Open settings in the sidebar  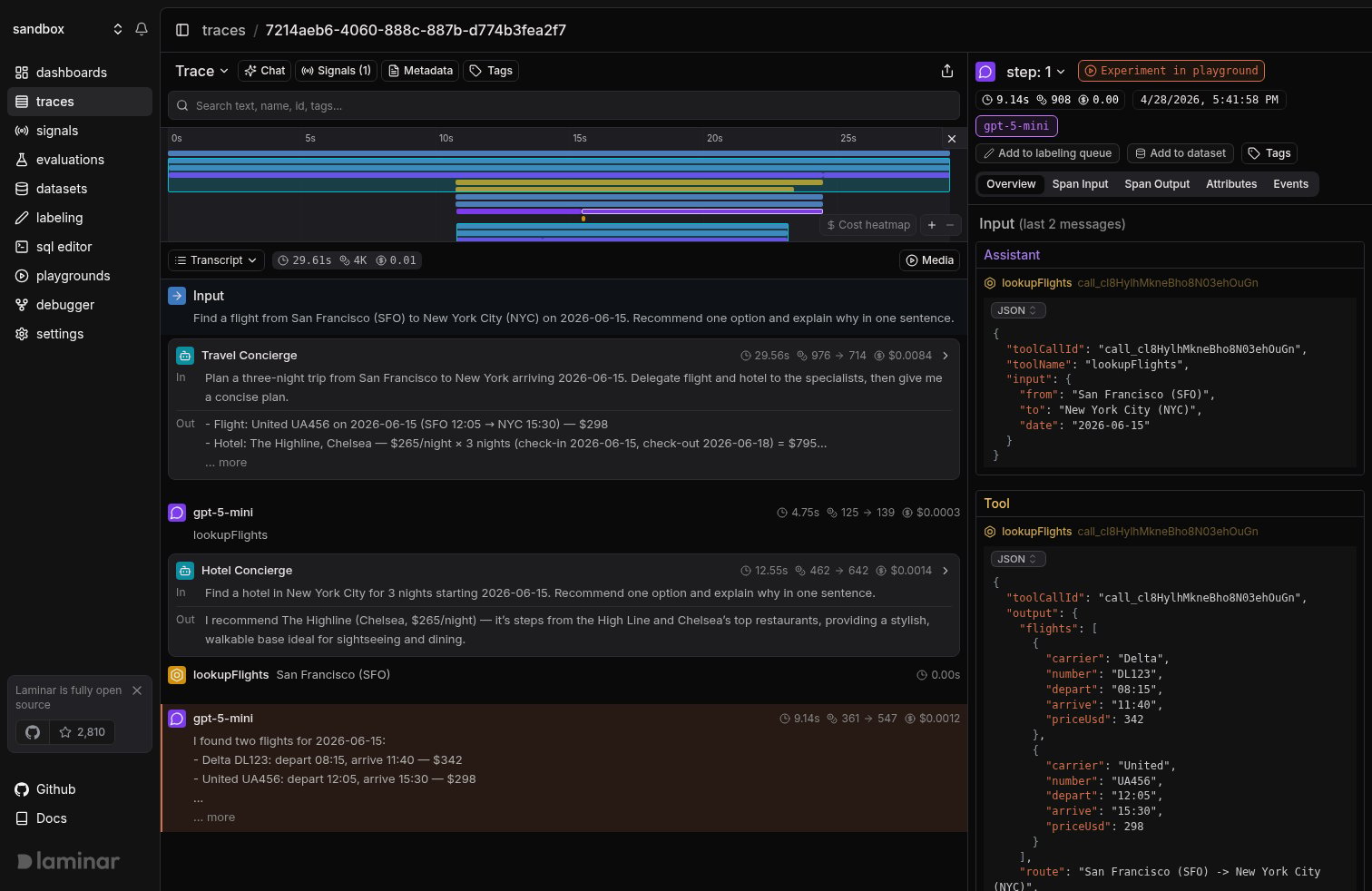(80, 334)
